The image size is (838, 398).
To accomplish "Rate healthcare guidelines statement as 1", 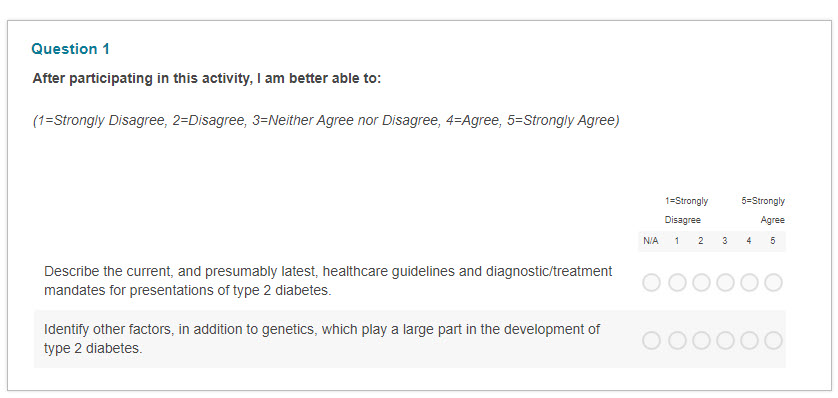I will 677,283.
